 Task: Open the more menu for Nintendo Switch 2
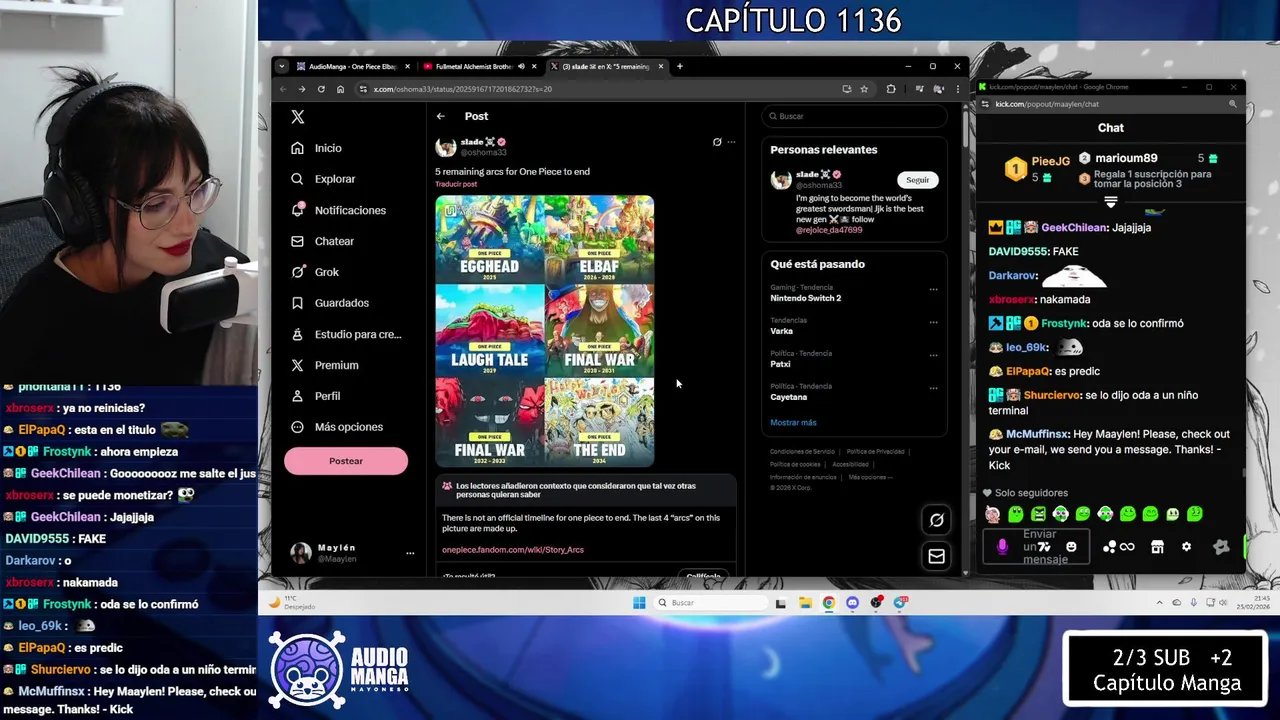click(933, 290)
